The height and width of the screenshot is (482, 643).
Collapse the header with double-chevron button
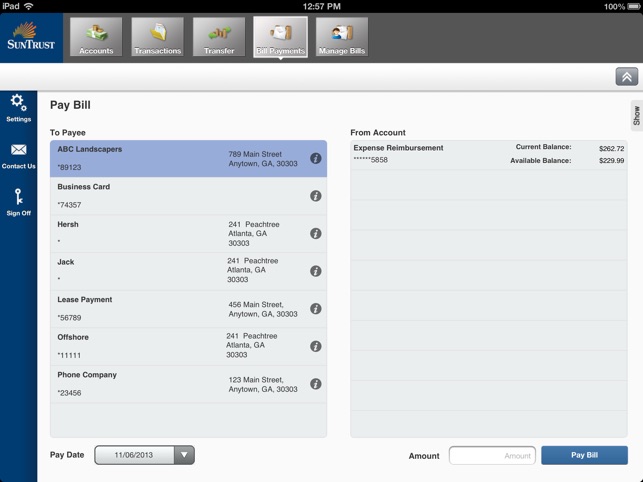[x=626, y=77]
